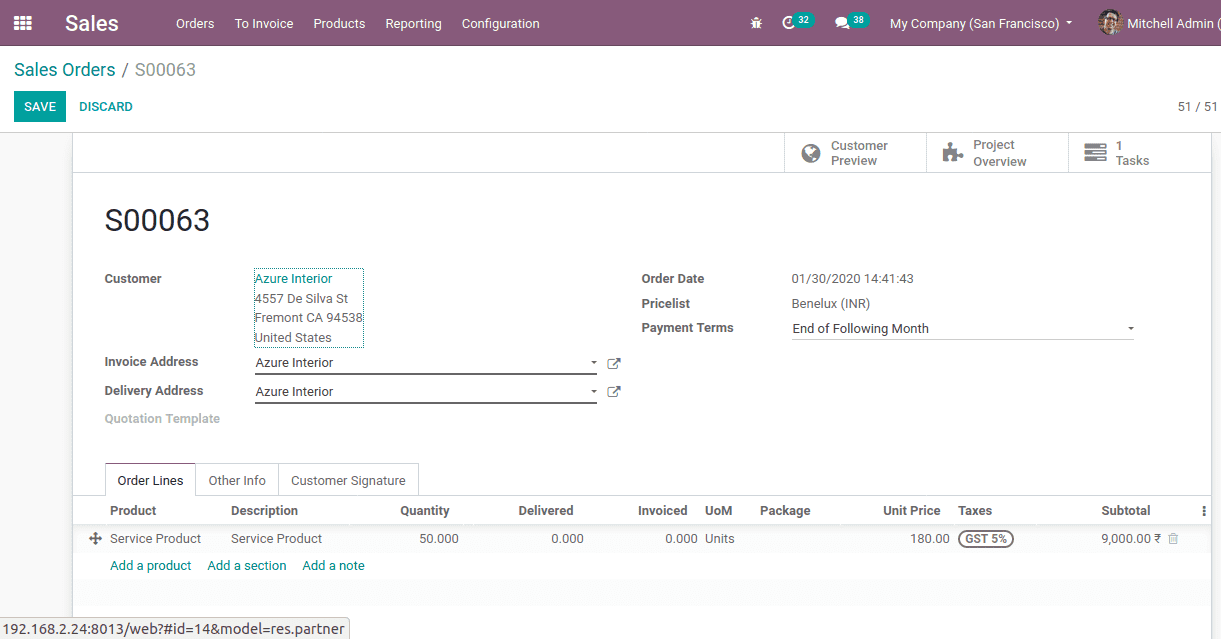1221x639 pixels.
Task: Click order date 01/30/2020 14:41:43
Action: [852, 279]
